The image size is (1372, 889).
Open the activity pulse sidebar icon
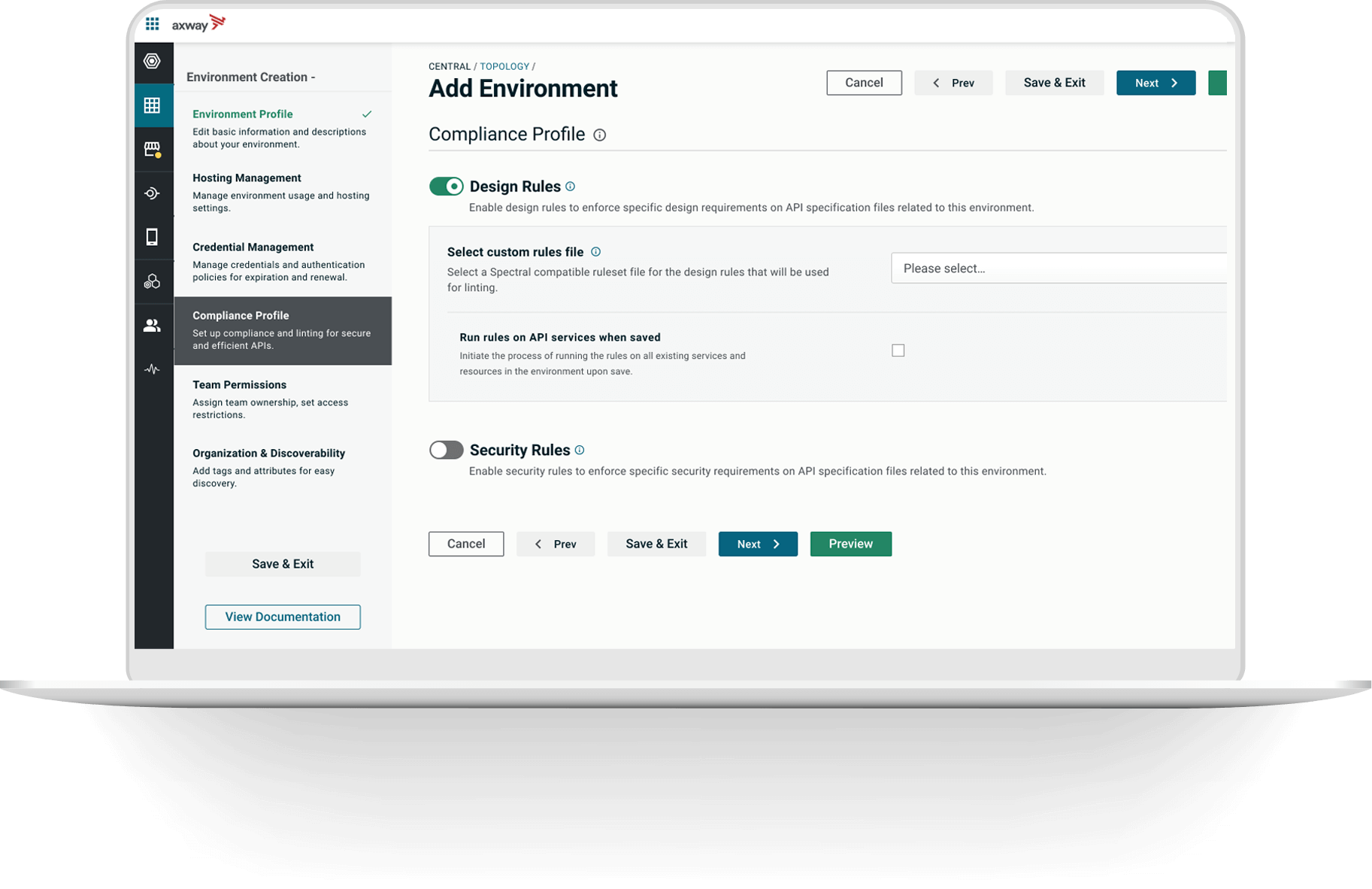coord(153,369)
